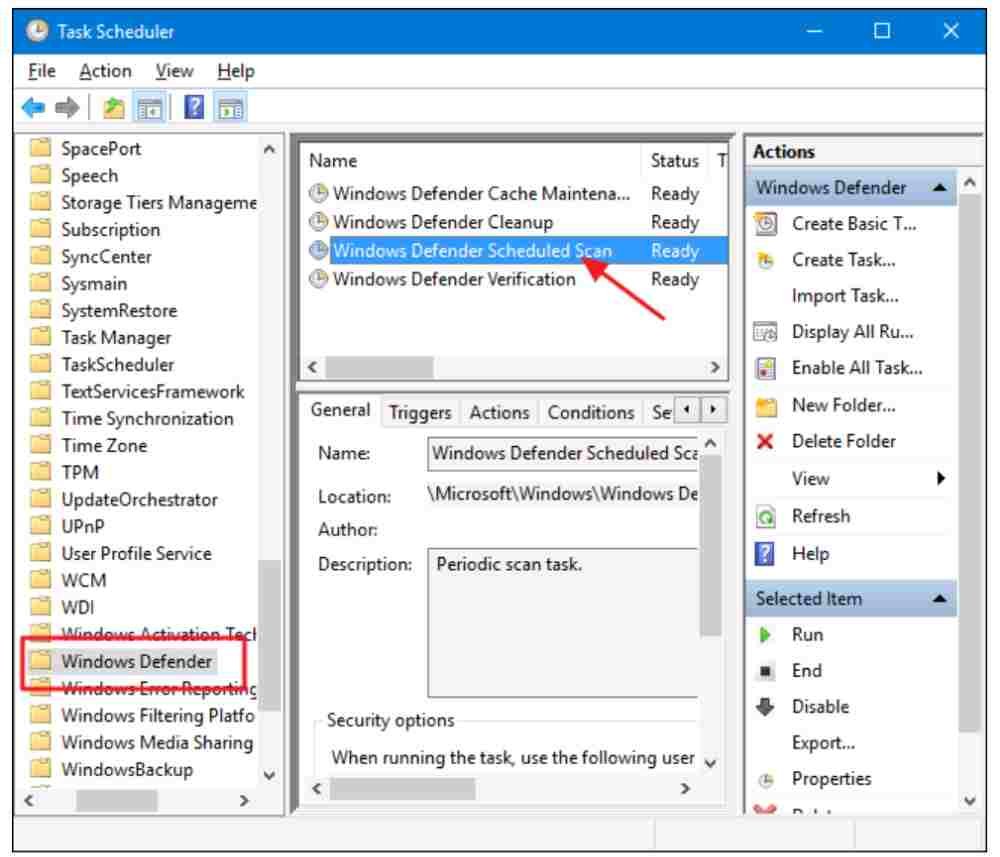1000x857 pixels.
Task: Switch to the Actions tab in task details
Action: click(x=499, y=413)
